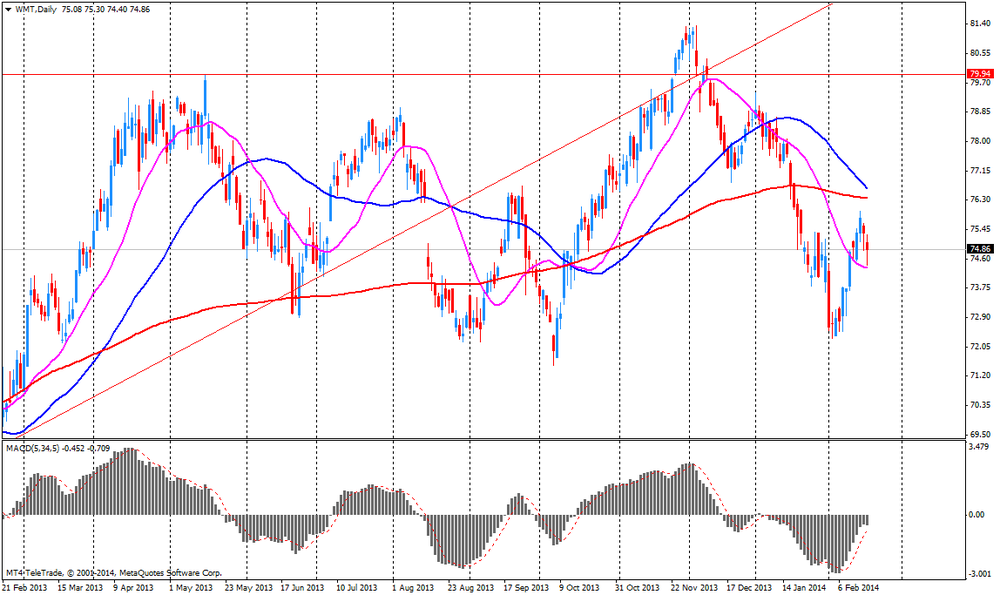Click the 3.479 MACD scale value

[978, 446]
